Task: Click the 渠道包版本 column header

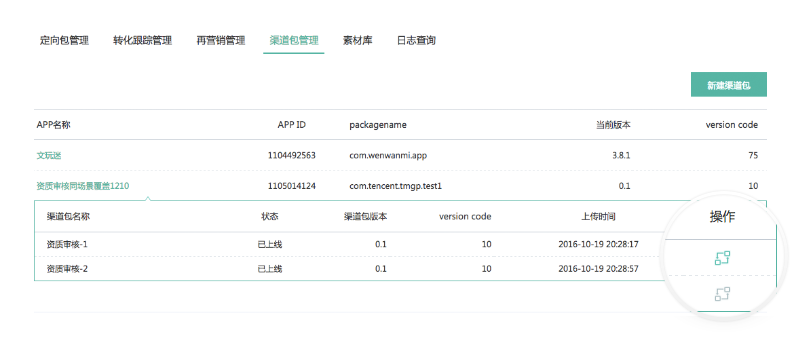Action: pos(366,217)
